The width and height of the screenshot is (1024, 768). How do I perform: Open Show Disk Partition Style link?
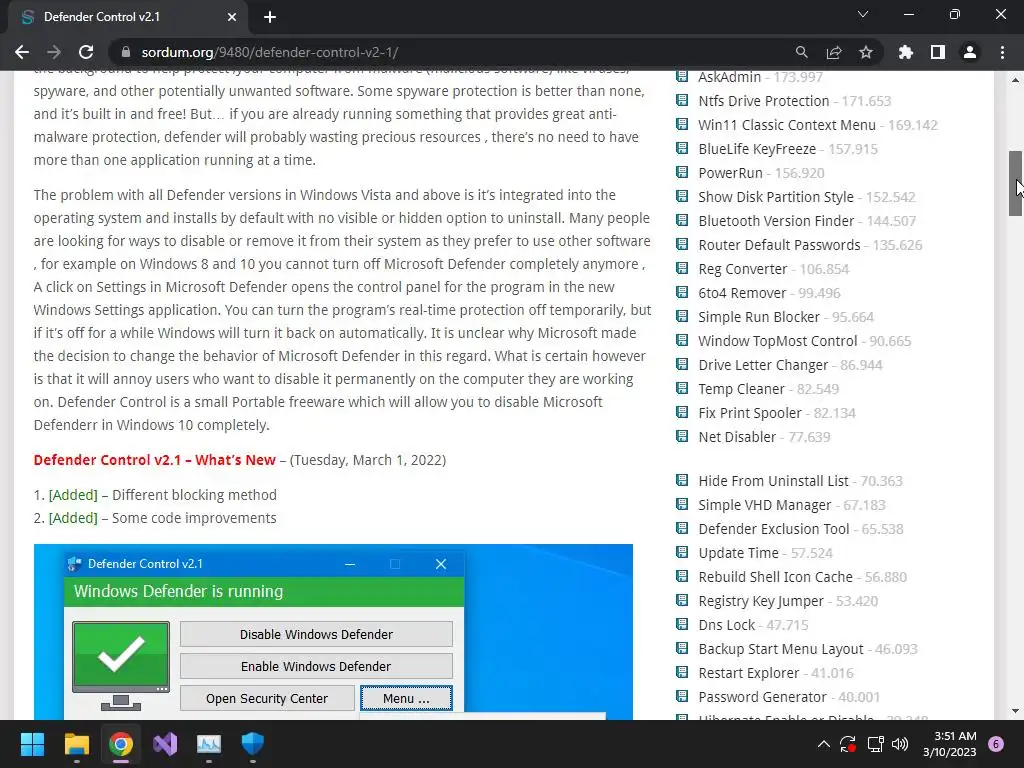click(776, 197)
